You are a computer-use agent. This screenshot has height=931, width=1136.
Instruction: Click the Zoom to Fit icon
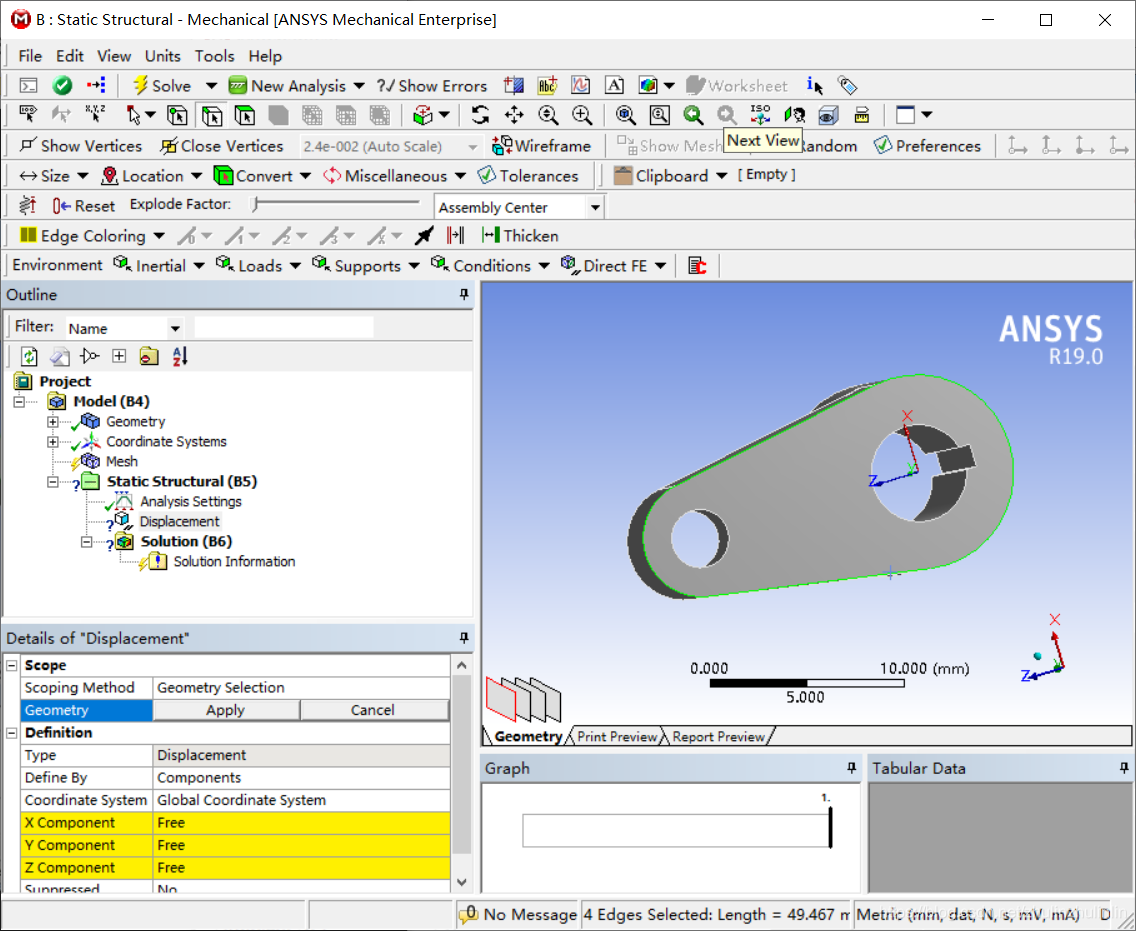(x=625, y=115)
